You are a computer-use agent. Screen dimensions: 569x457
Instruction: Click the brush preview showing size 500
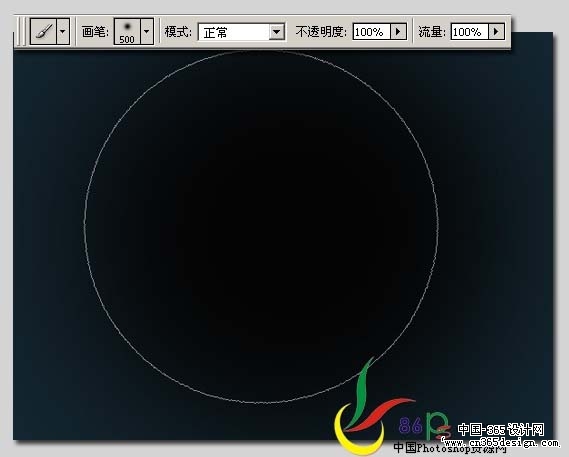[x=127, y=32]
